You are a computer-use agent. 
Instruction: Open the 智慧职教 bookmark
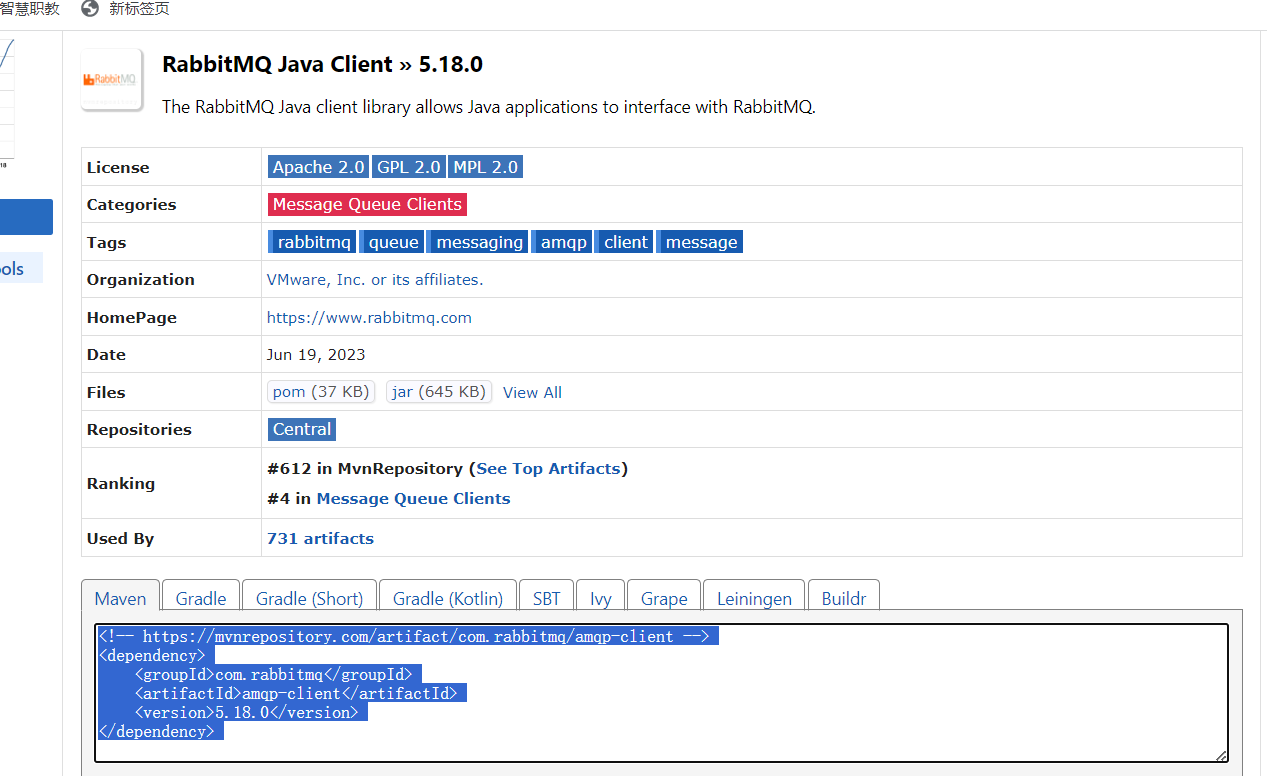pyautogui.click(x=30, y=9)
